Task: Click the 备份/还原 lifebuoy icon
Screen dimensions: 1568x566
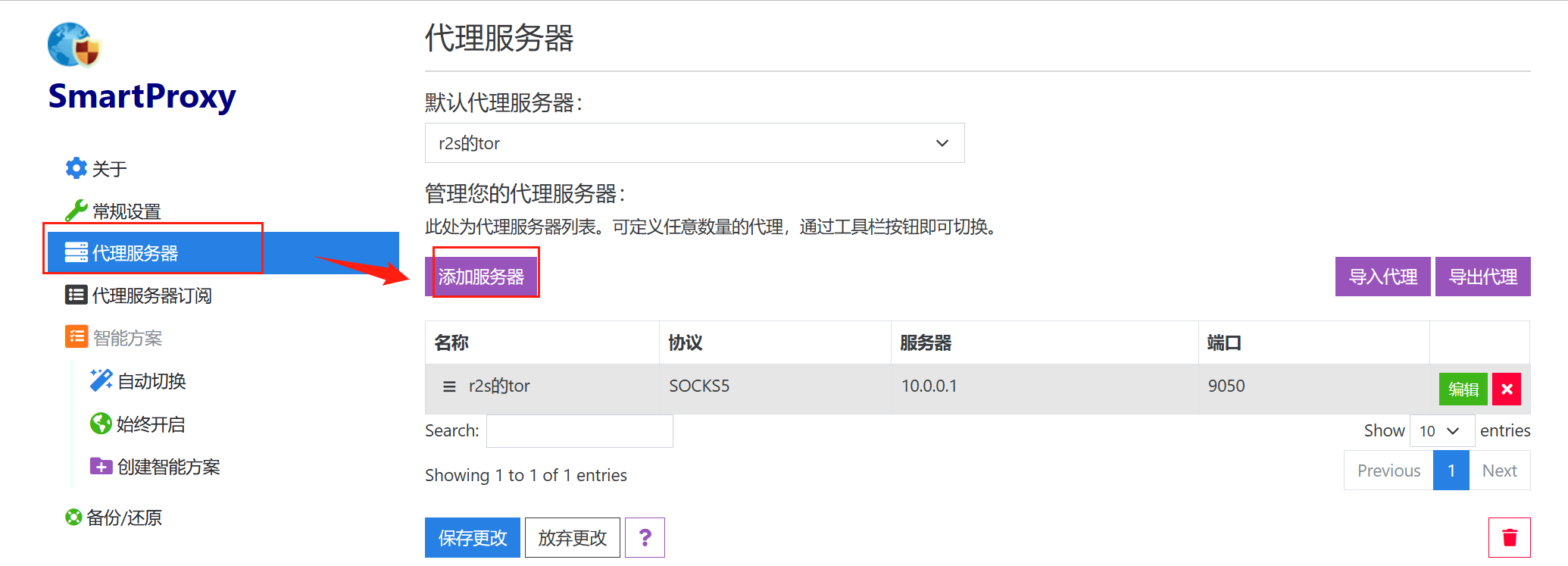Action: (73, 518)
